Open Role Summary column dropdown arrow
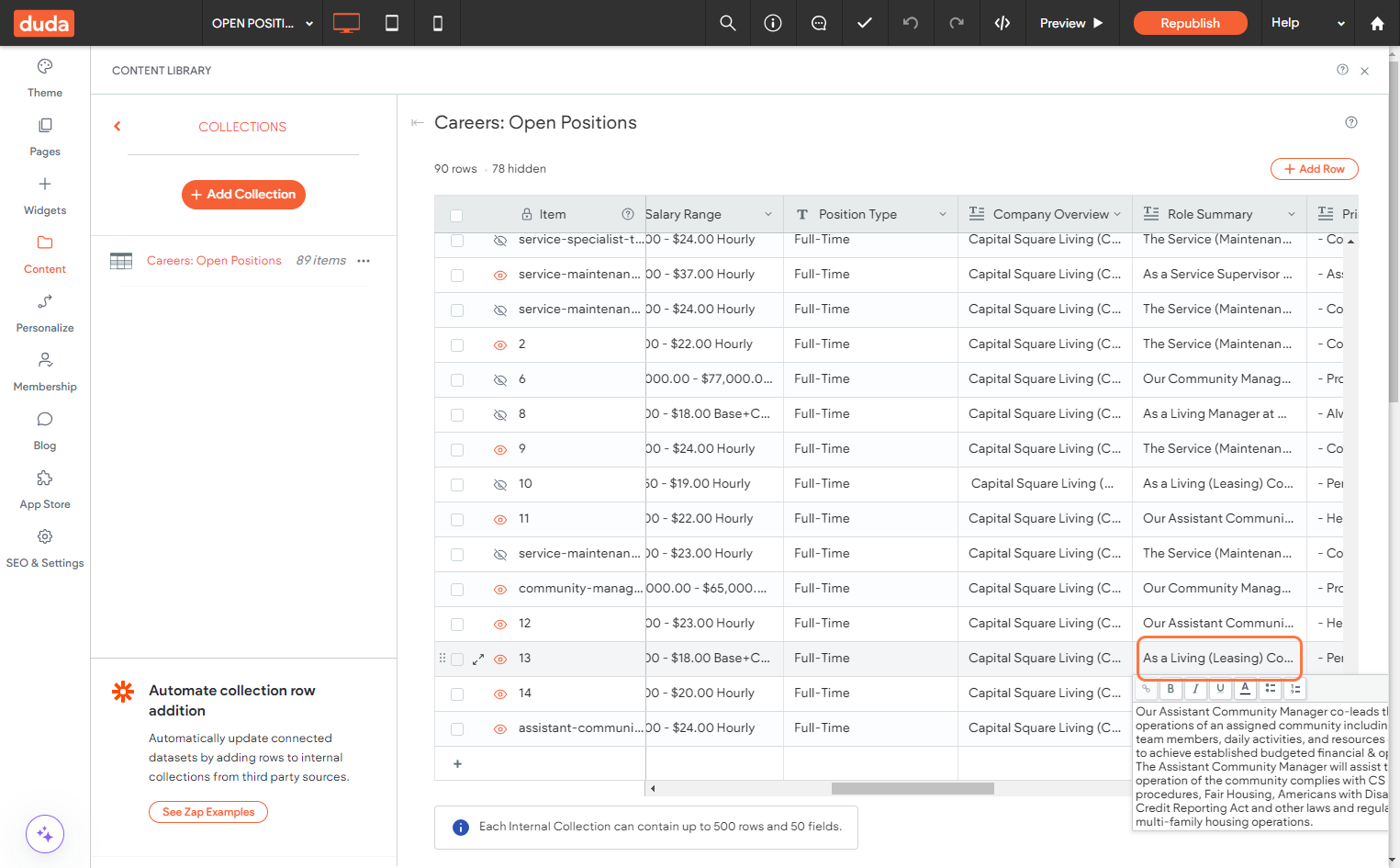 1292,214
